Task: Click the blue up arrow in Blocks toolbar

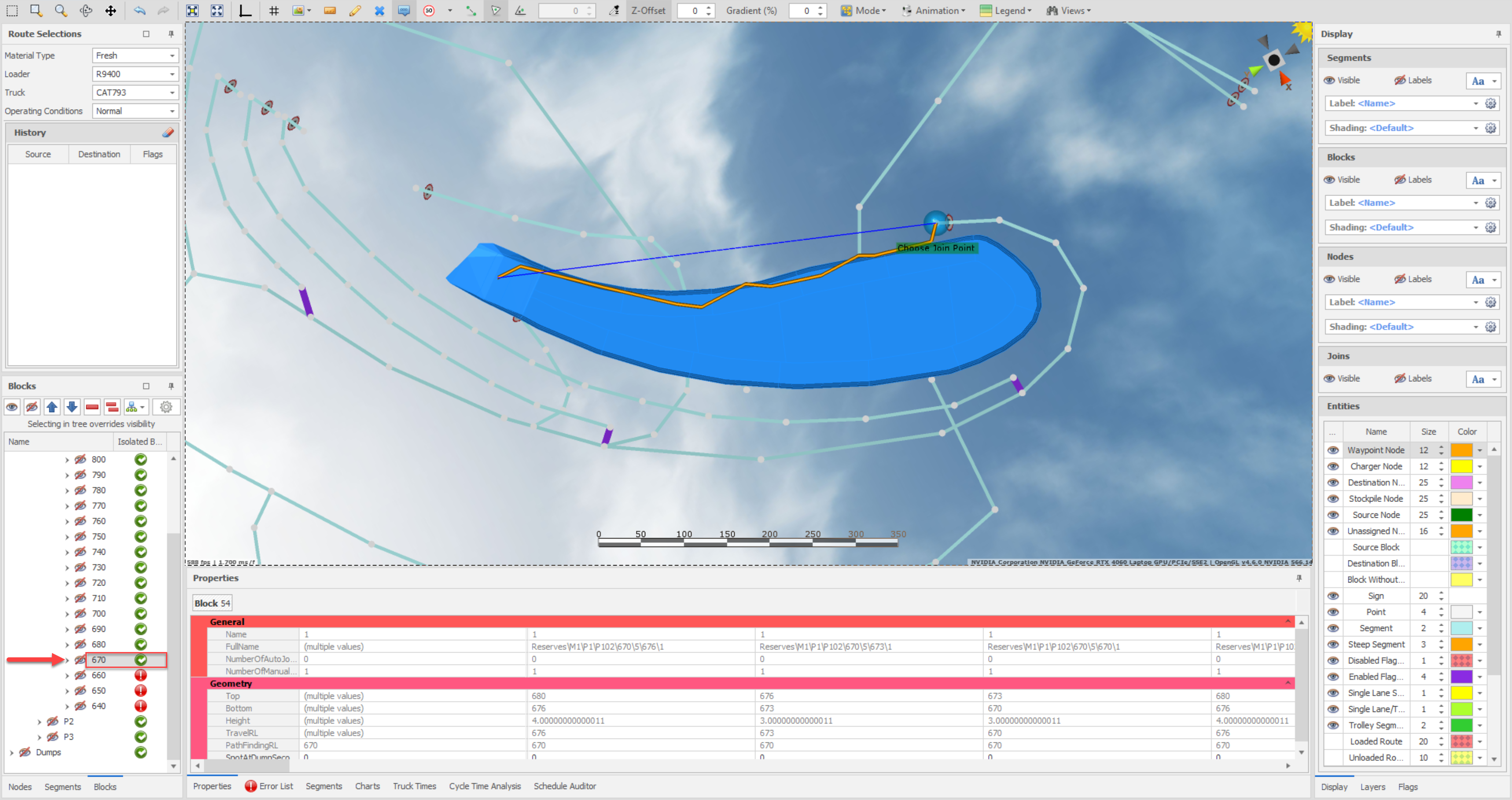Action: (52, 407)
